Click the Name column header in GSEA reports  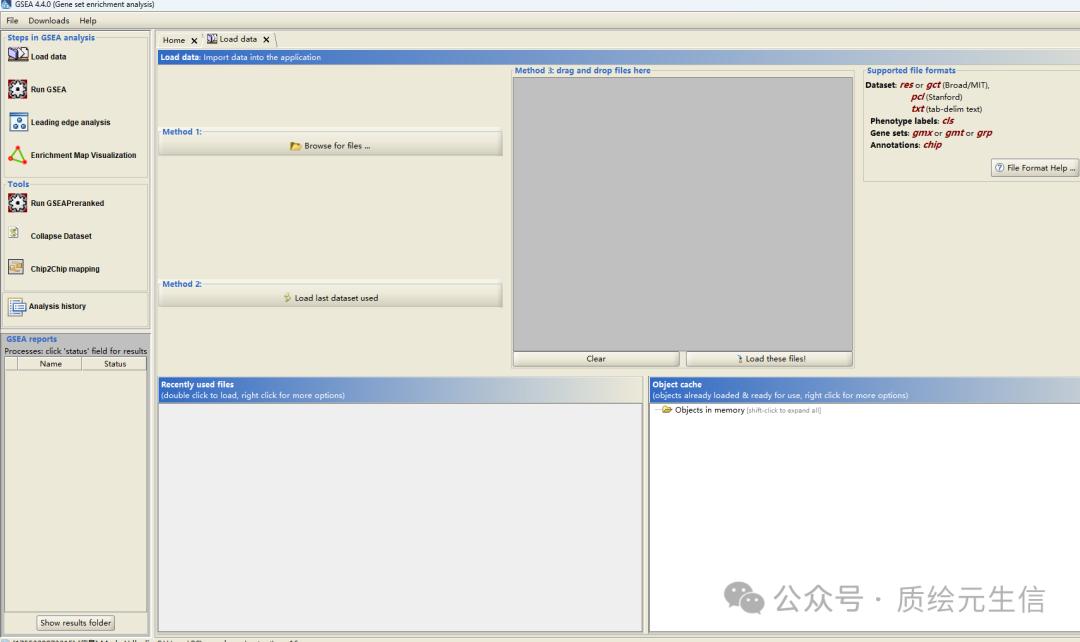click(50, 364)
